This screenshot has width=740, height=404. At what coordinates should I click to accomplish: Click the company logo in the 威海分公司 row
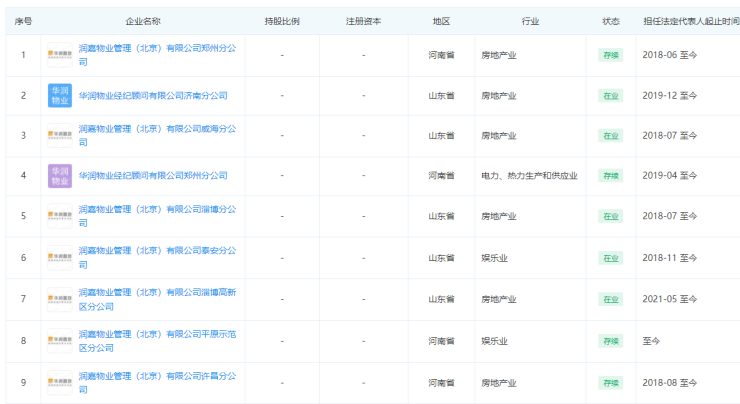[60, 135]
